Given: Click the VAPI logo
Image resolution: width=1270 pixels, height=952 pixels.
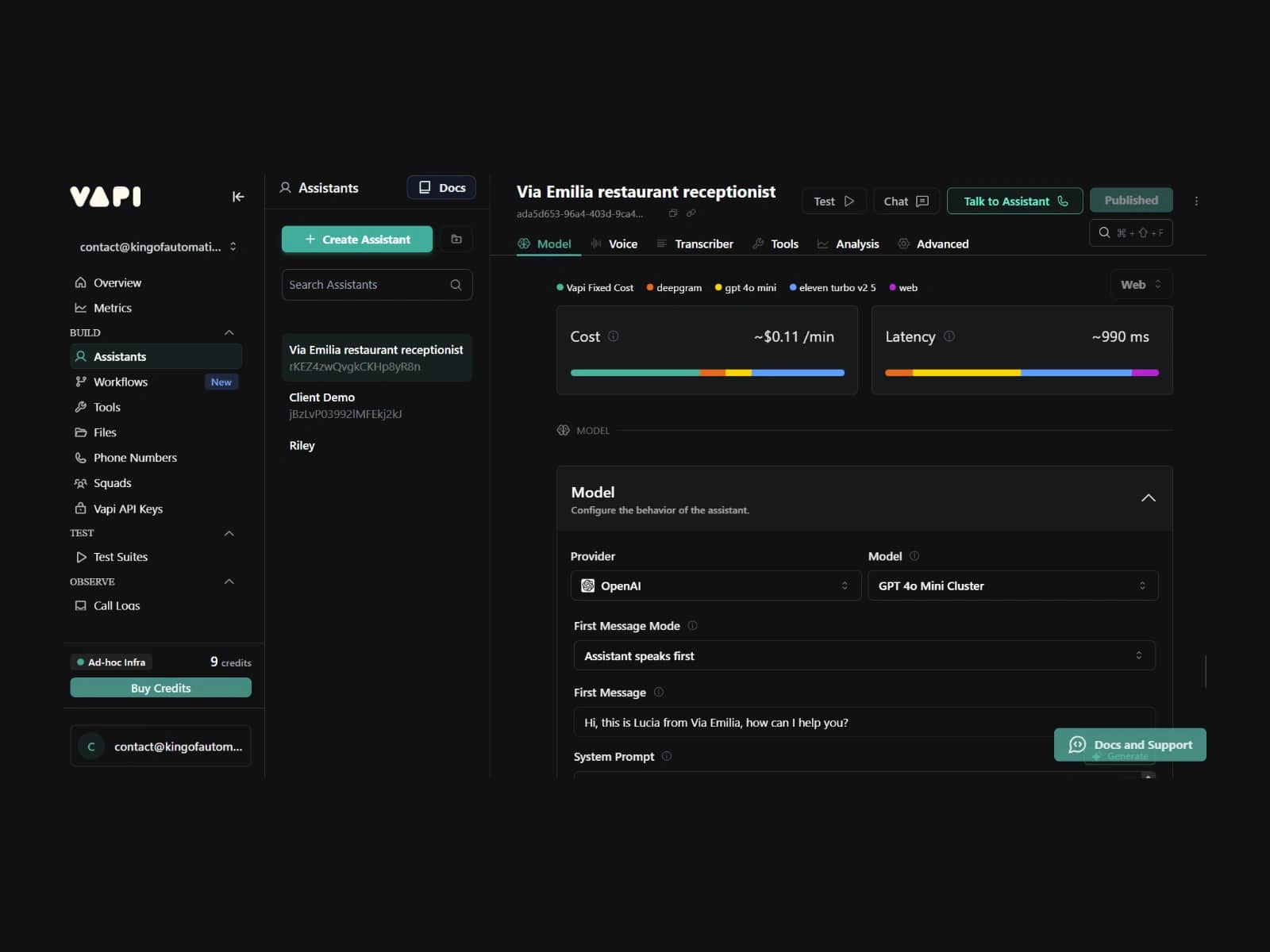Looking at the screenshot, I should [x=106, y=196].
